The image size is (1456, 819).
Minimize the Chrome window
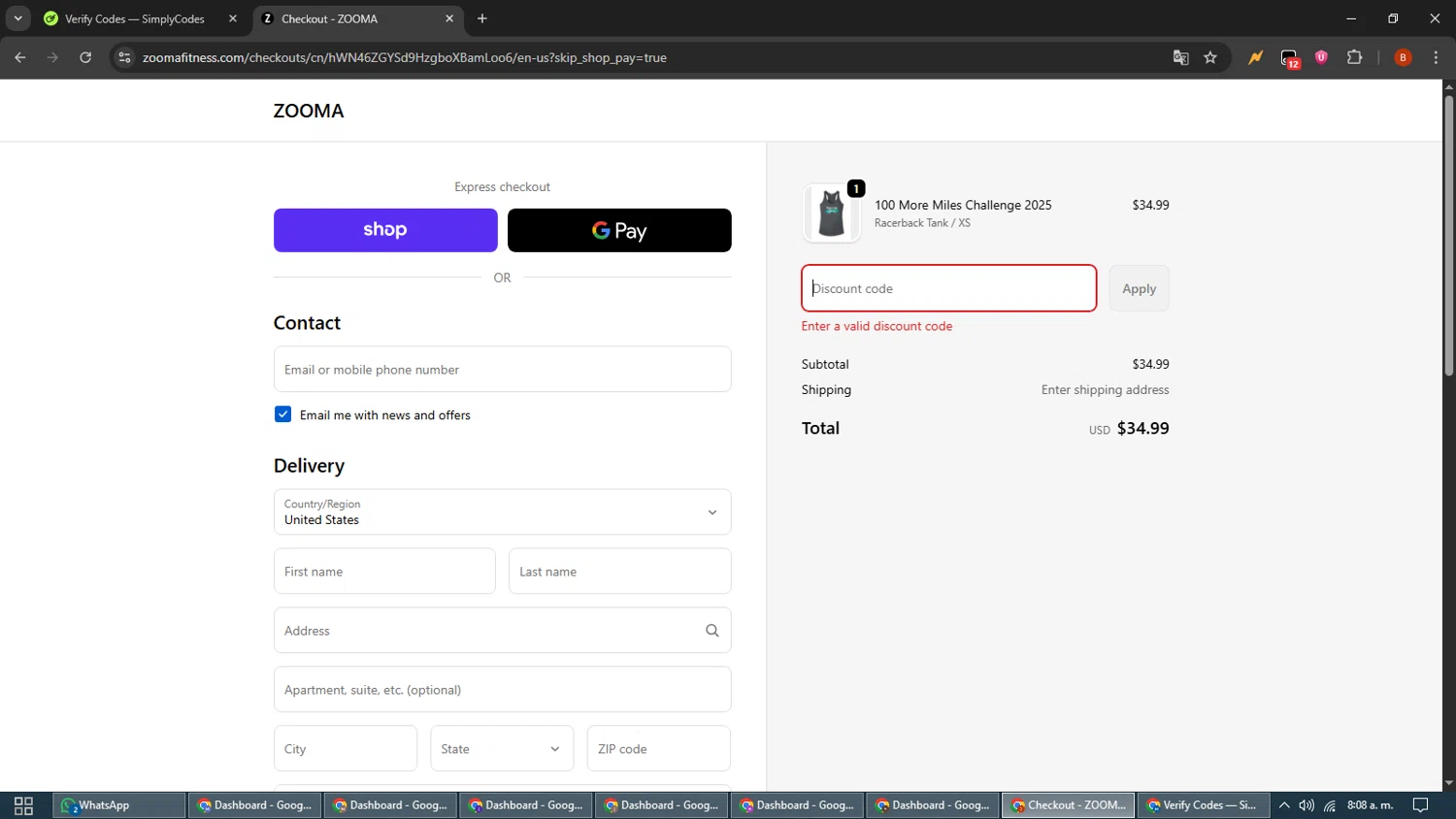pos(1350,18)
